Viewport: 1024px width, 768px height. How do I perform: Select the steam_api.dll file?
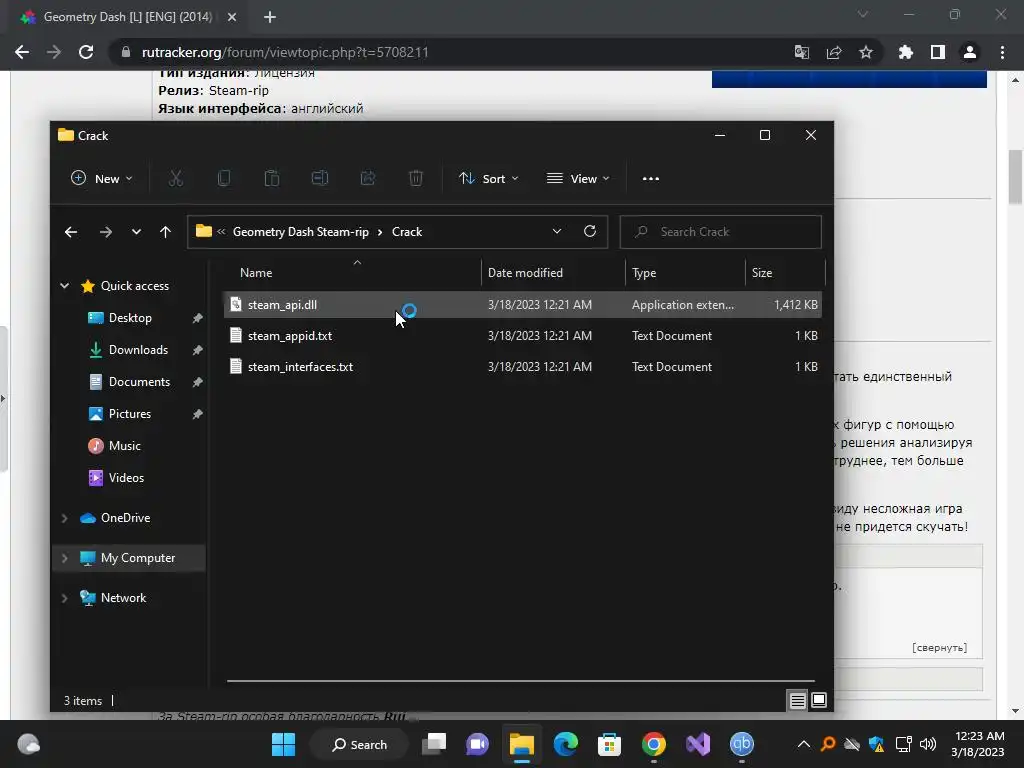point(522,305)
